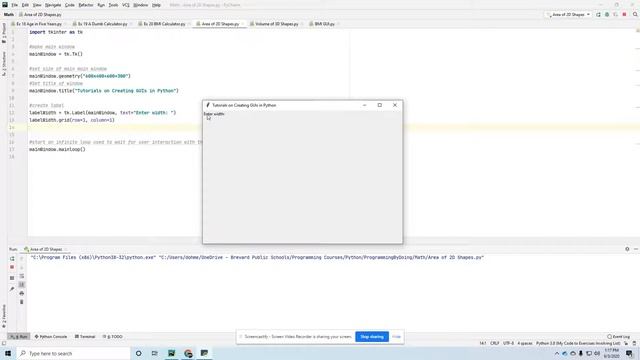Open the Window menu

coord(141,5)
